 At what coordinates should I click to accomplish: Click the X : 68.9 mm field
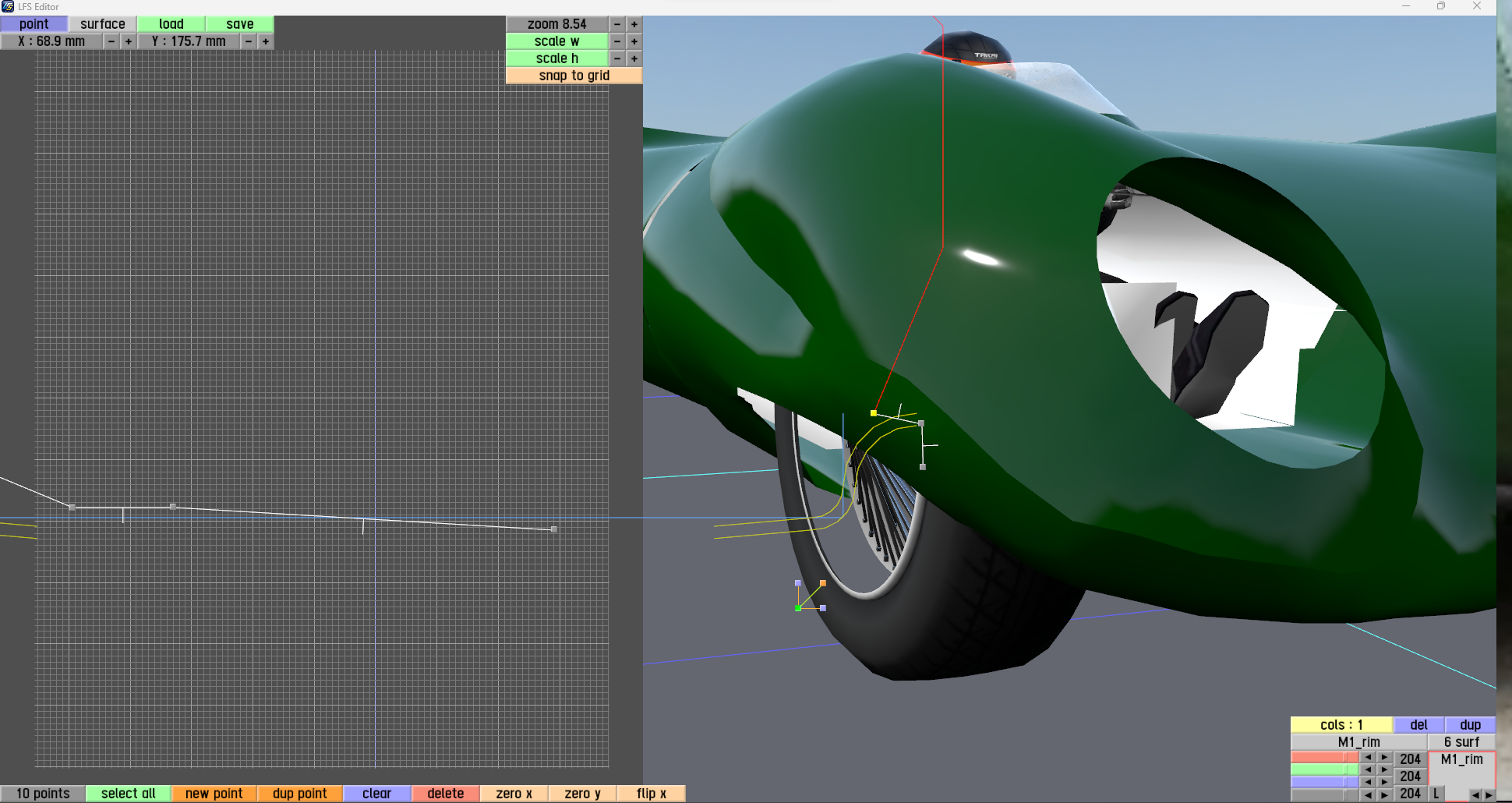51,41
